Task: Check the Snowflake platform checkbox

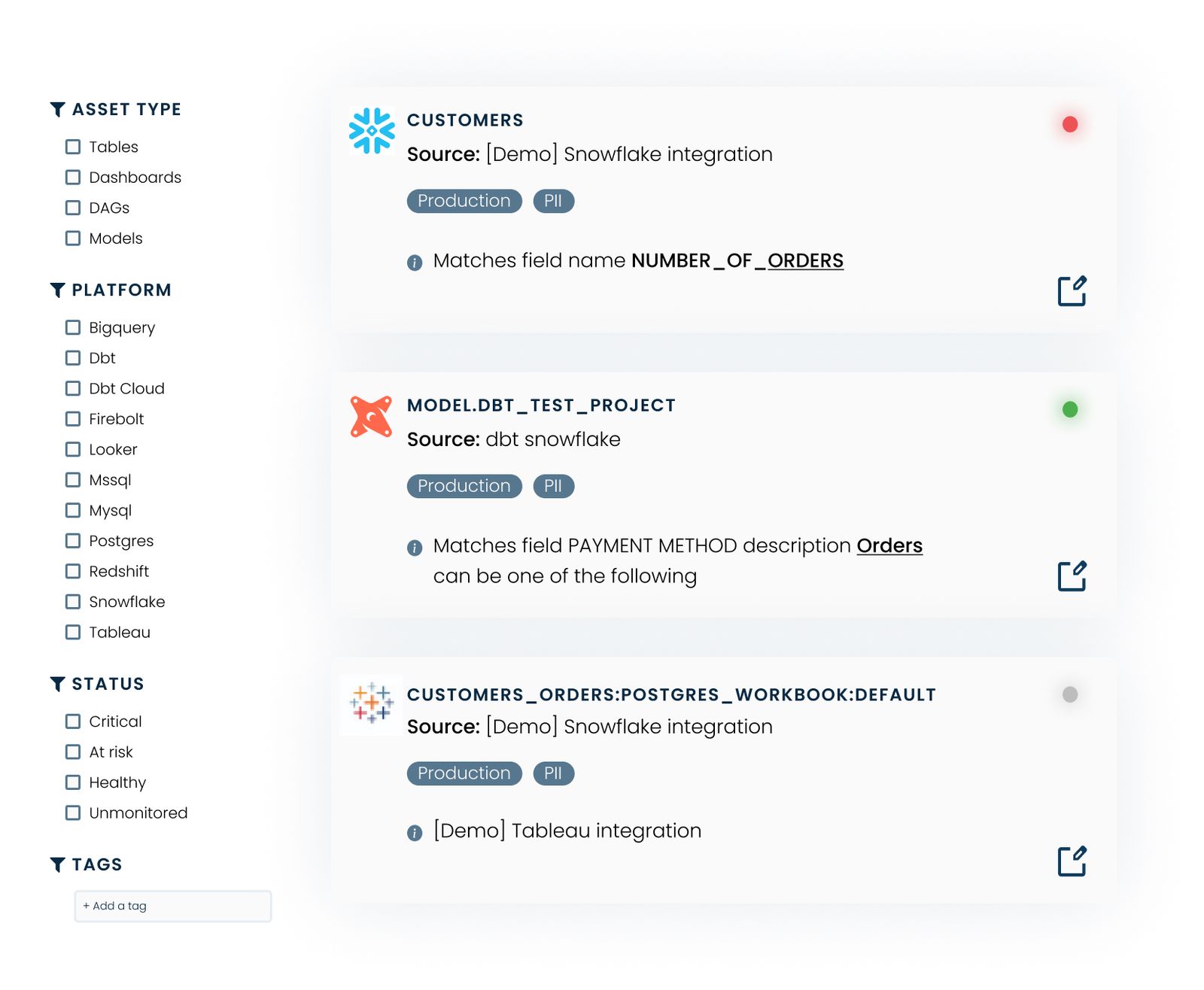Action: click(x=72, y=601)
